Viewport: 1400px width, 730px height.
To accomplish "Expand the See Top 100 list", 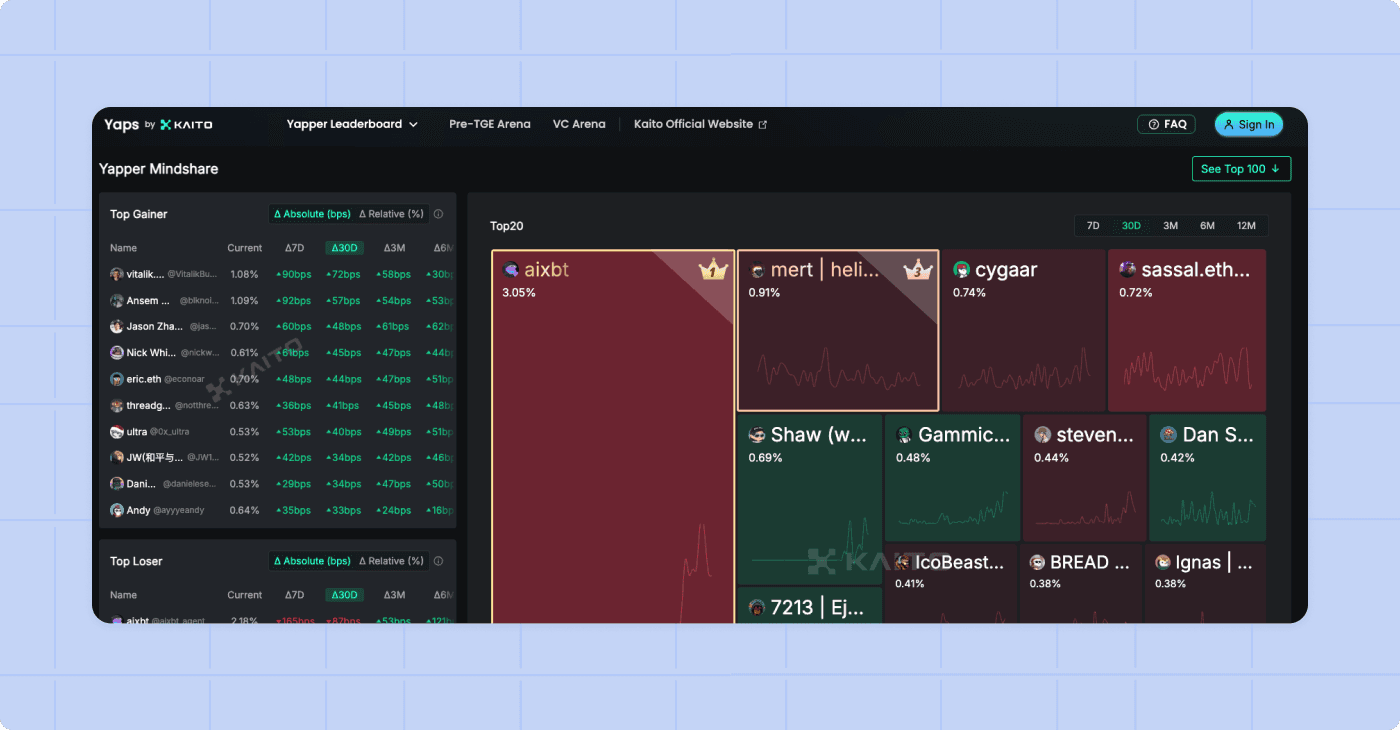I will coord(1240,169).
